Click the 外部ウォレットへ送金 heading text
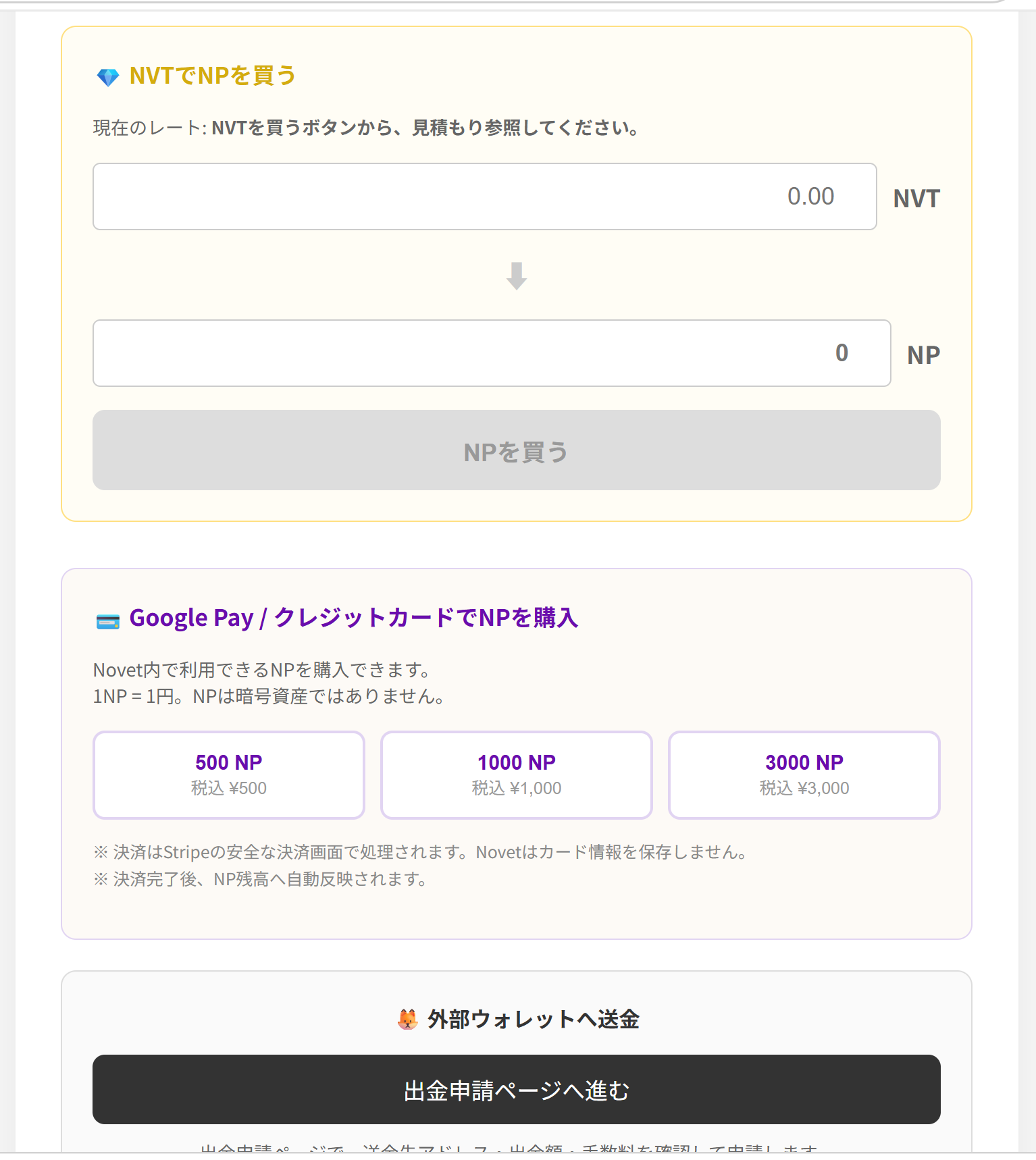 [x=534, y=1019]
